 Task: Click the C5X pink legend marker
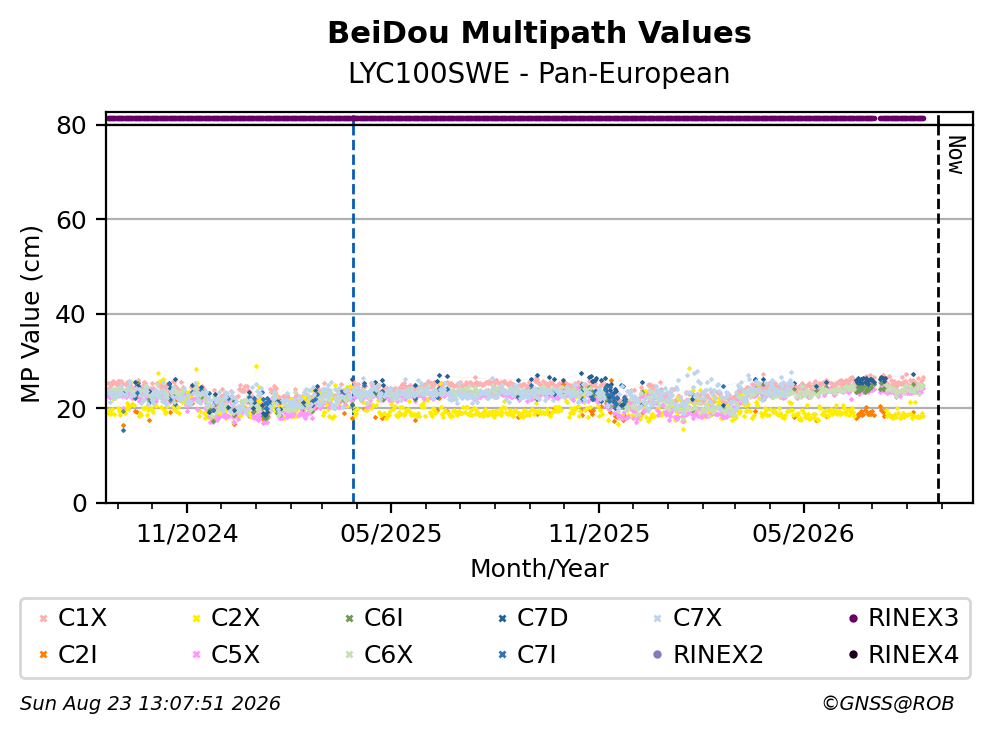pyautogui.click(x=196, y=654)
